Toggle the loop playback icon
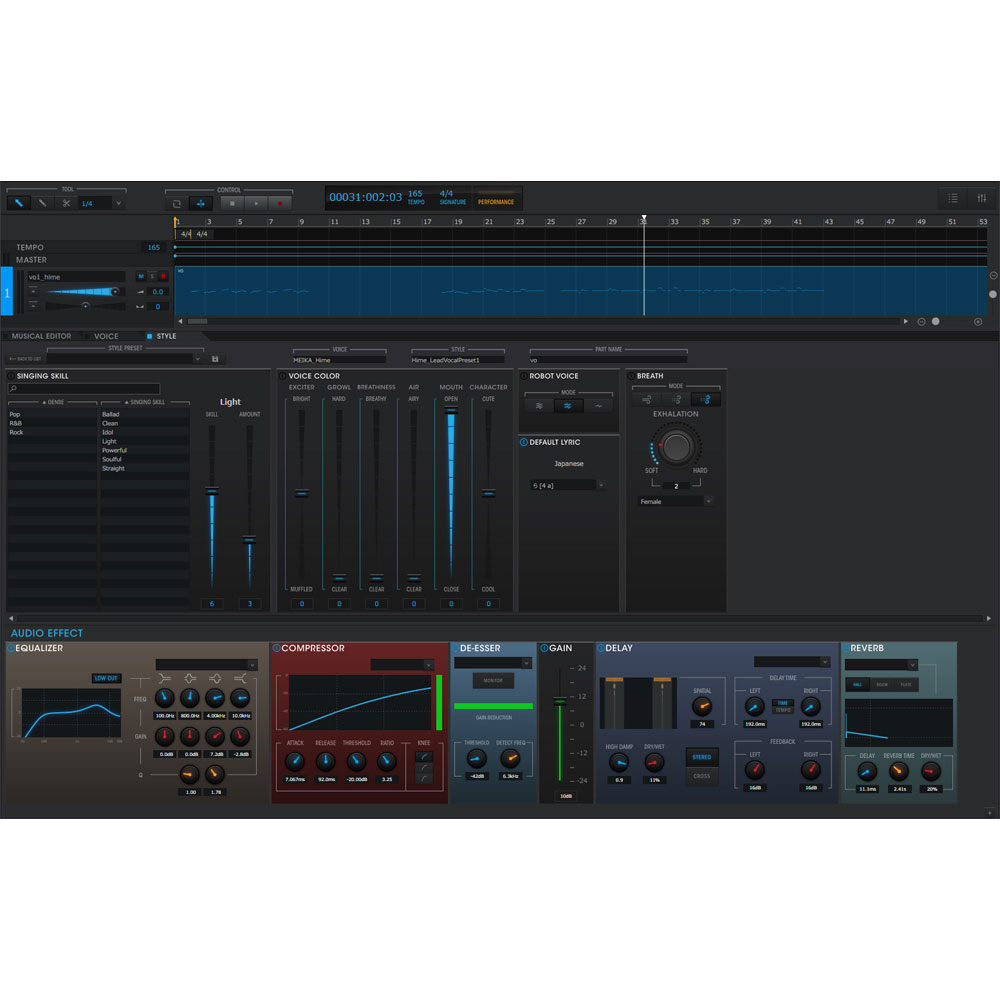The height and width of the screenshot is (1000, 1000). pos(175,203)
